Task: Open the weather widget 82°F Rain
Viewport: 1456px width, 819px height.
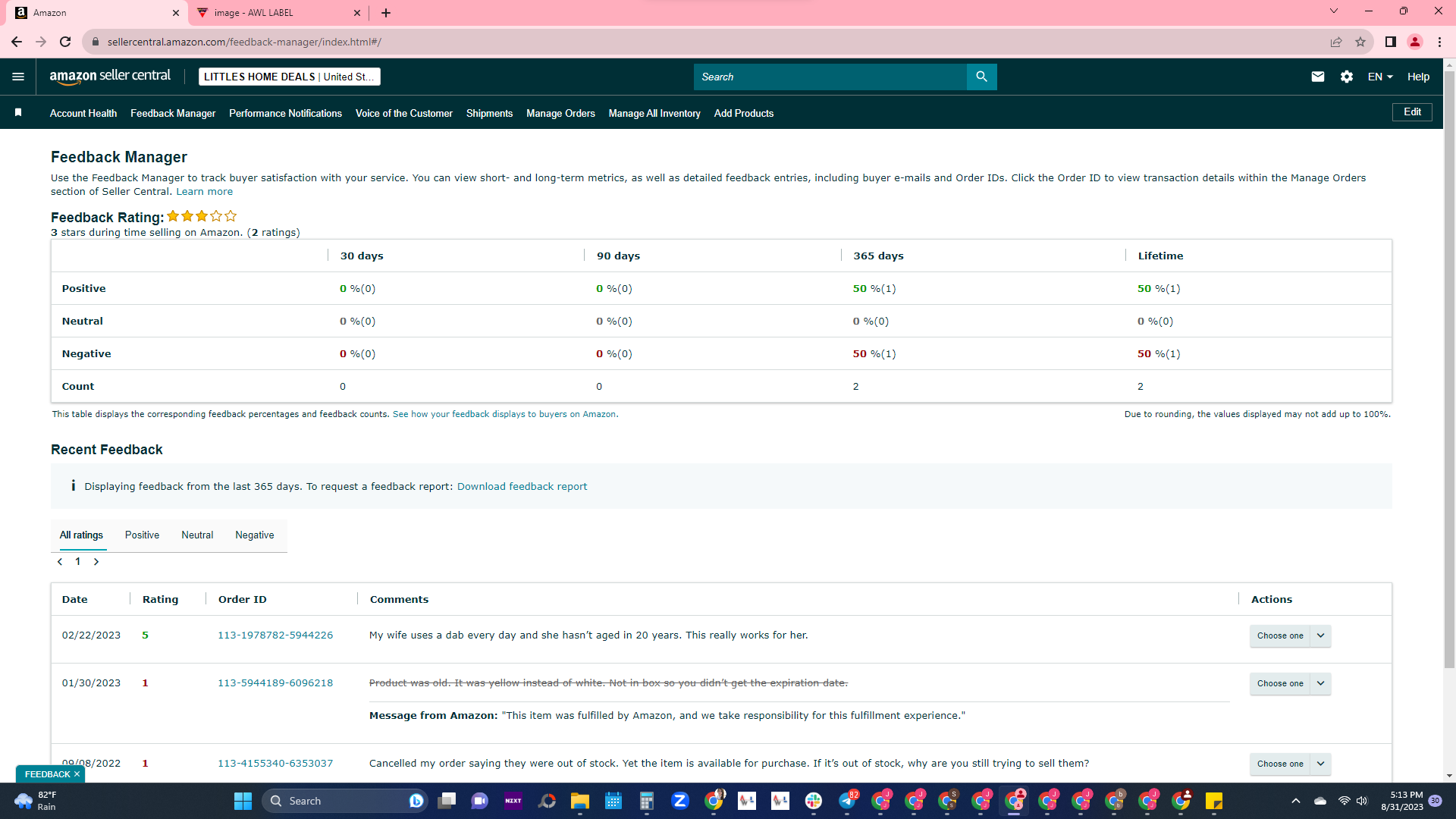Action: 34,801
